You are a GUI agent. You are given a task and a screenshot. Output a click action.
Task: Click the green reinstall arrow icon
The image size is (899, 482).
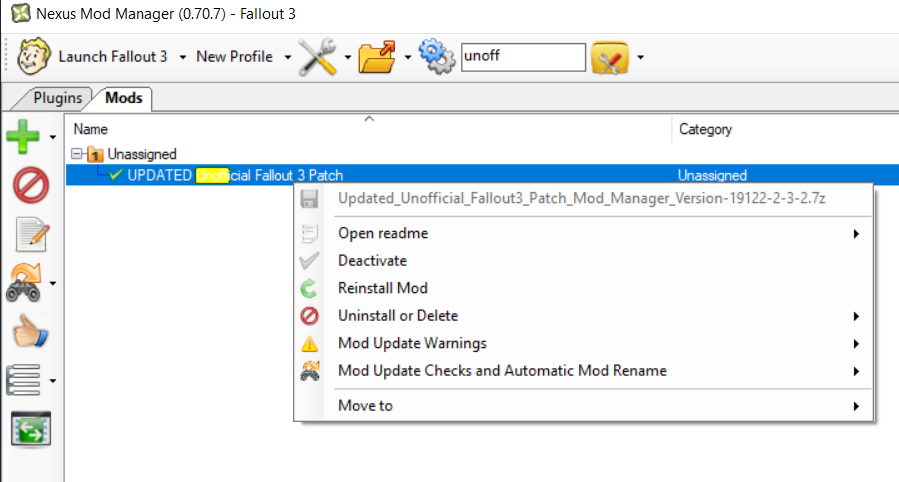pos(309,288)
